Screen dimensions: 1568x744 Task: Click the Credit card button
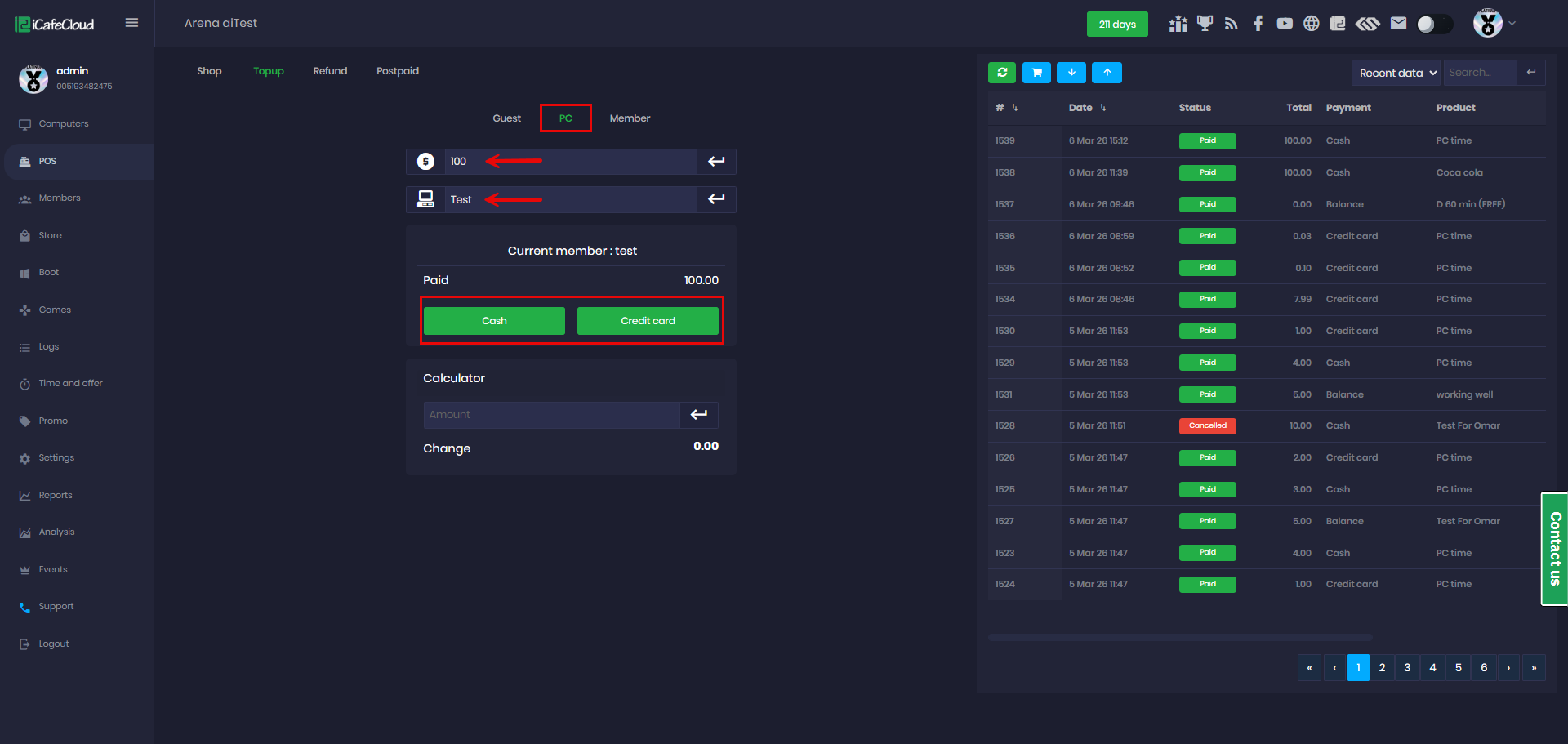(648, 321)
